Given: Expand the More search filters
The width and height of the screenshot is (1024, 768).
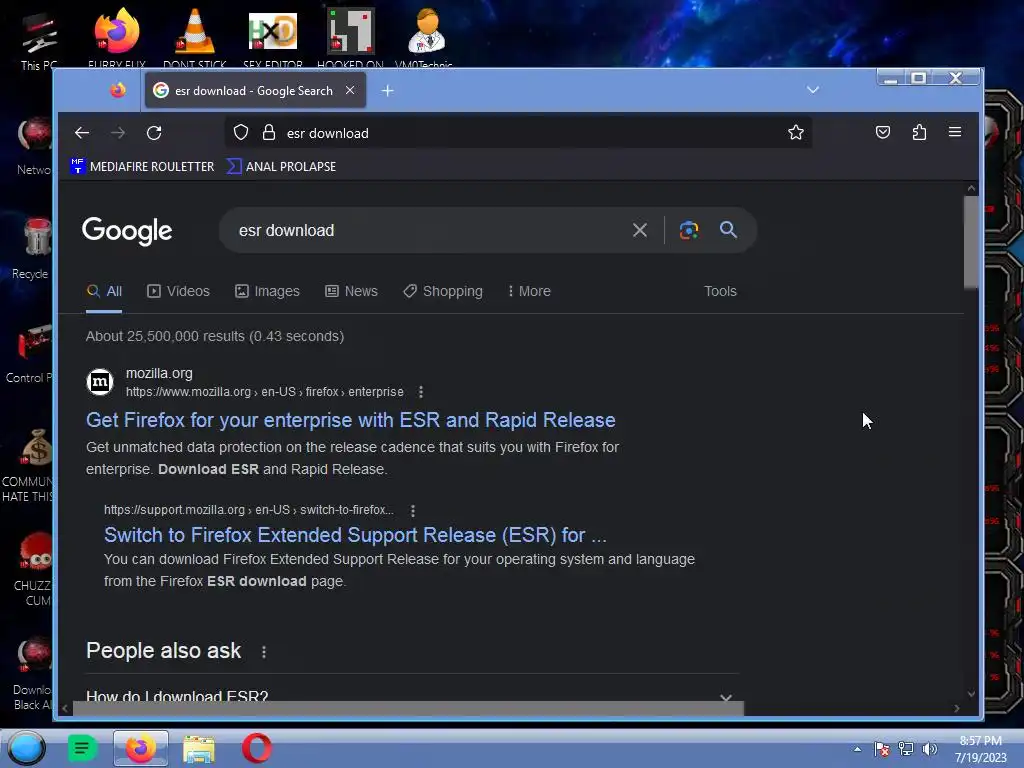Looking at the screenshot, I should pos(529,291).
